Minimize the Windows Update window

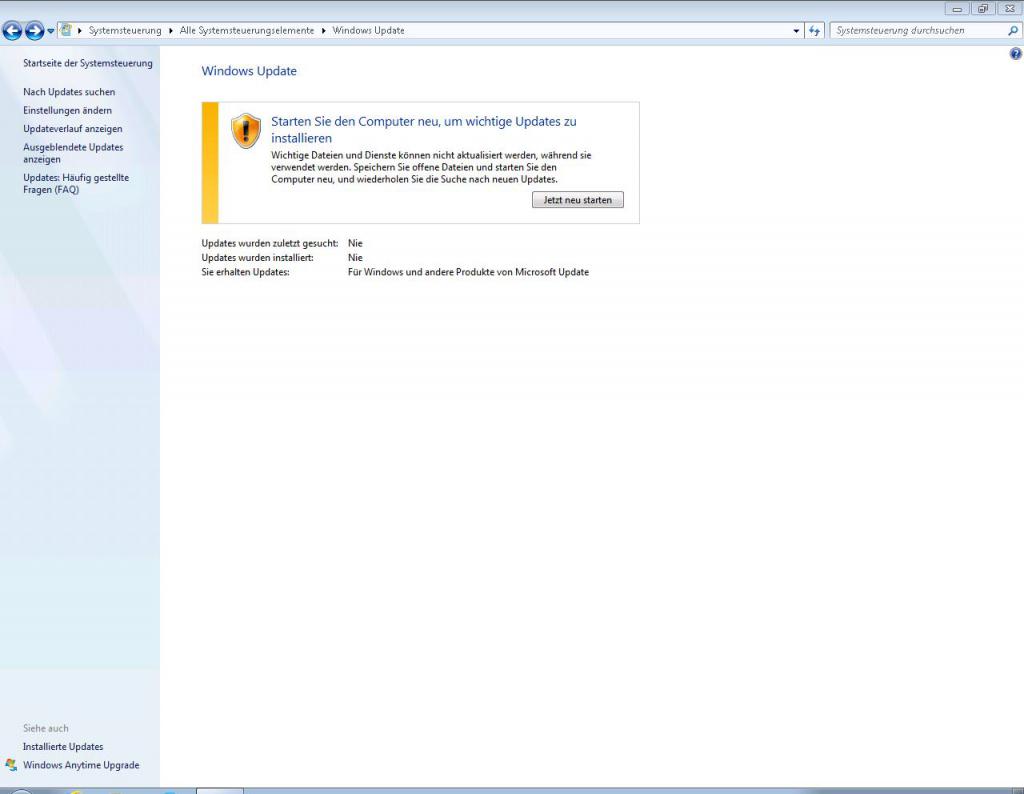click(x=957, y=9)
